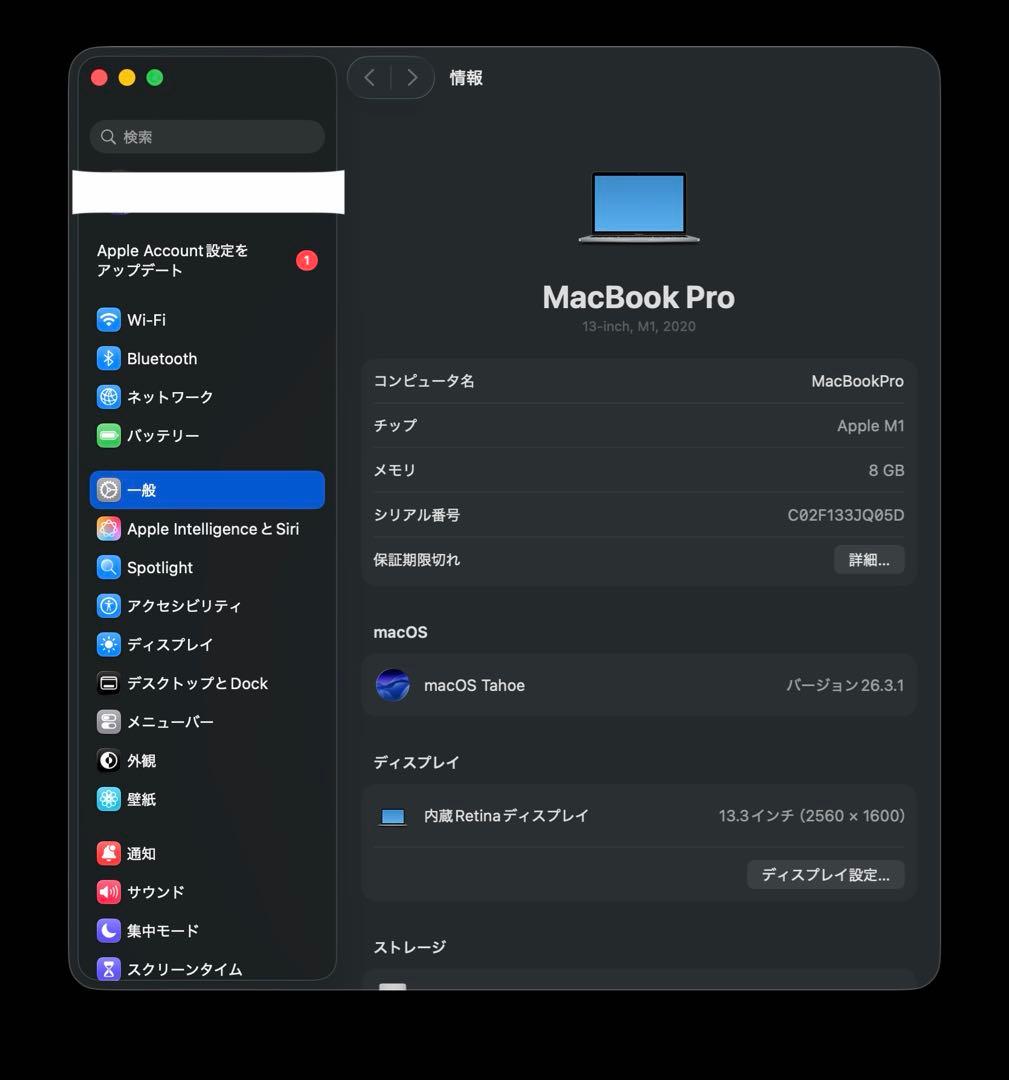This screenshot has height=1080, width=1009.
Task: Open デスクトップとDock settings
Action: click(x=195, y=683)
